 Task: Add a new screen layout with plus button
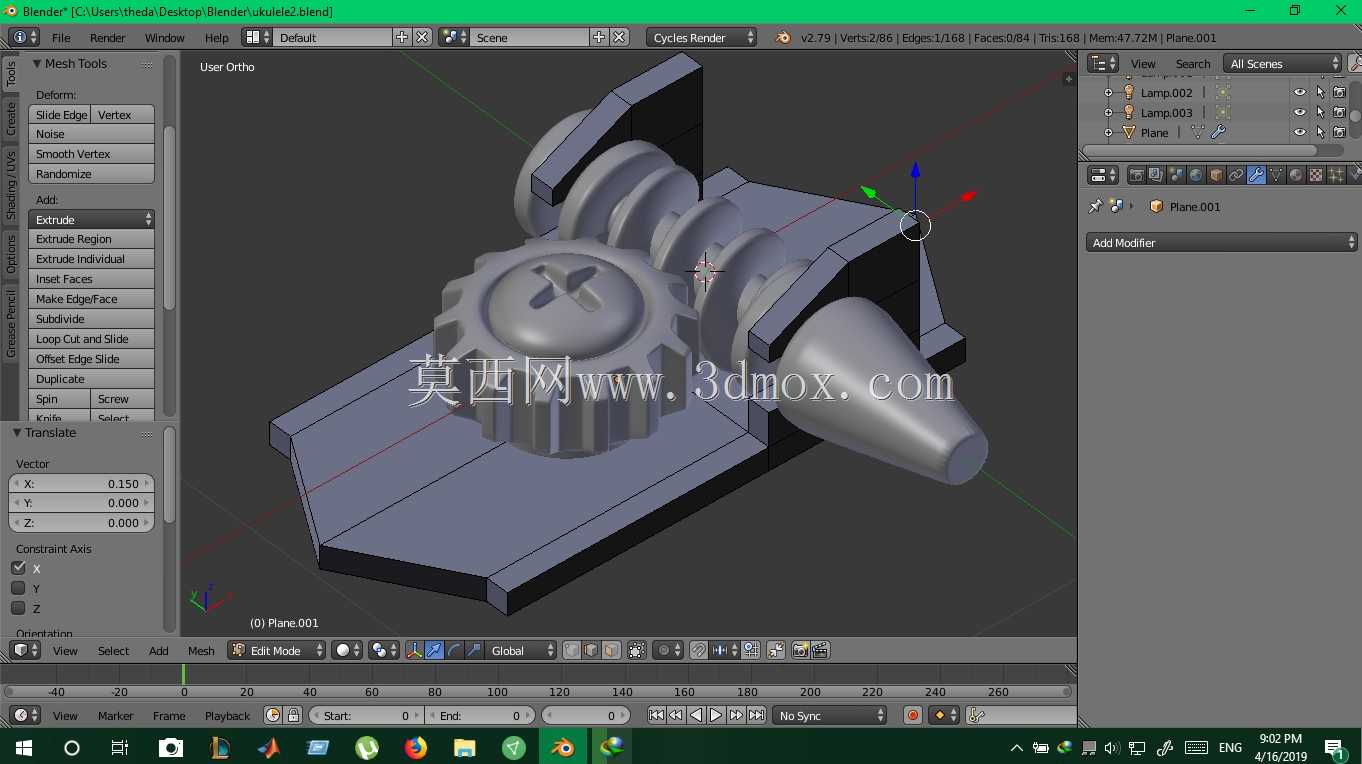point(402,37)
